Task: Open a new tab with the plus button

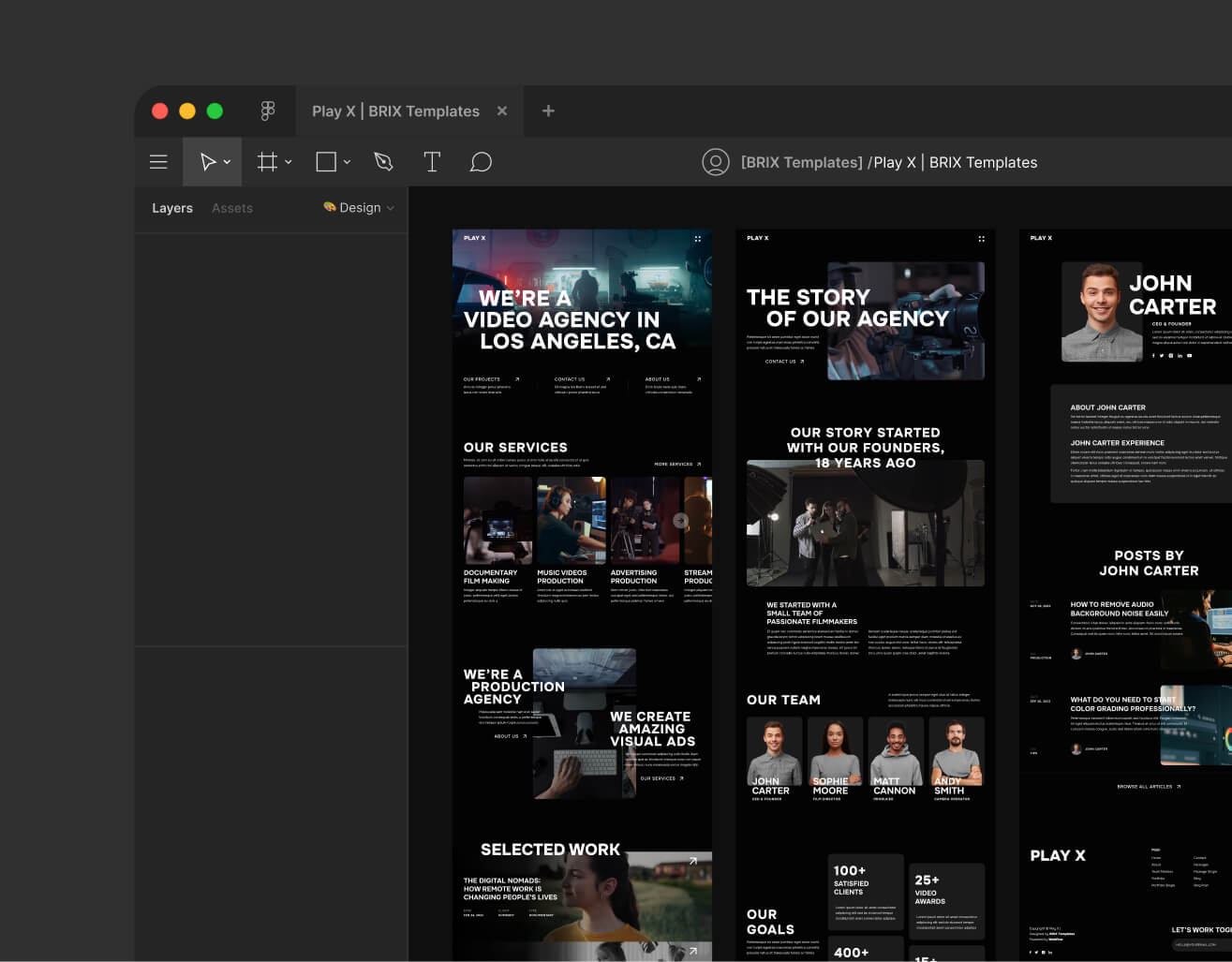Action: 548,111
